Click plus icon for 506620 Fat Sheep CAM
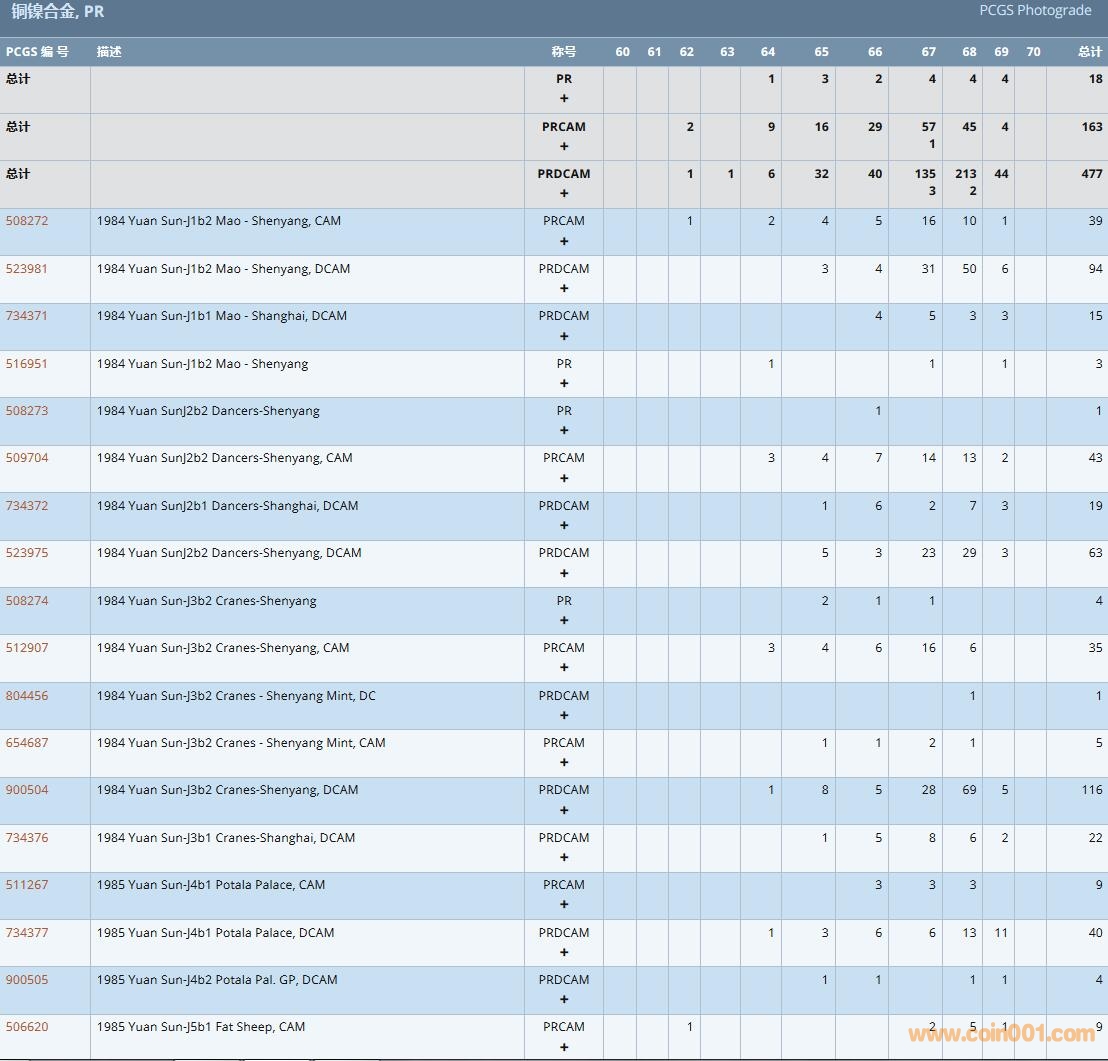Image resolution: width=1108 pixels, height=1061 pixels. (564, 1047)
